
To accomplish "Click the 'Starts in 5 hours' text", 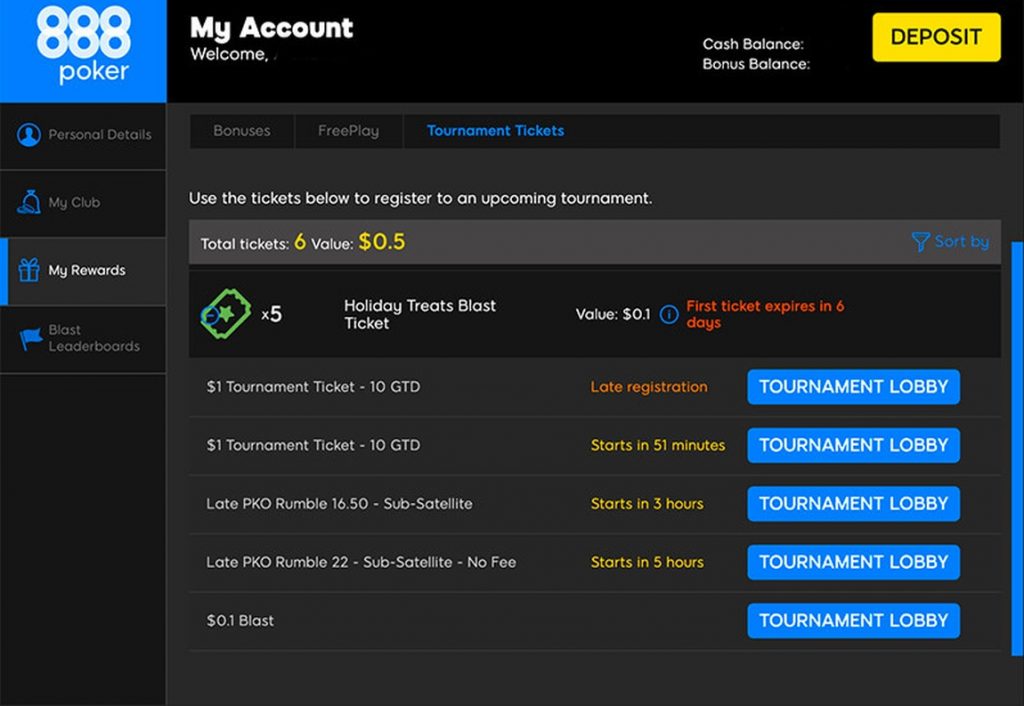I will click(647, 562).
